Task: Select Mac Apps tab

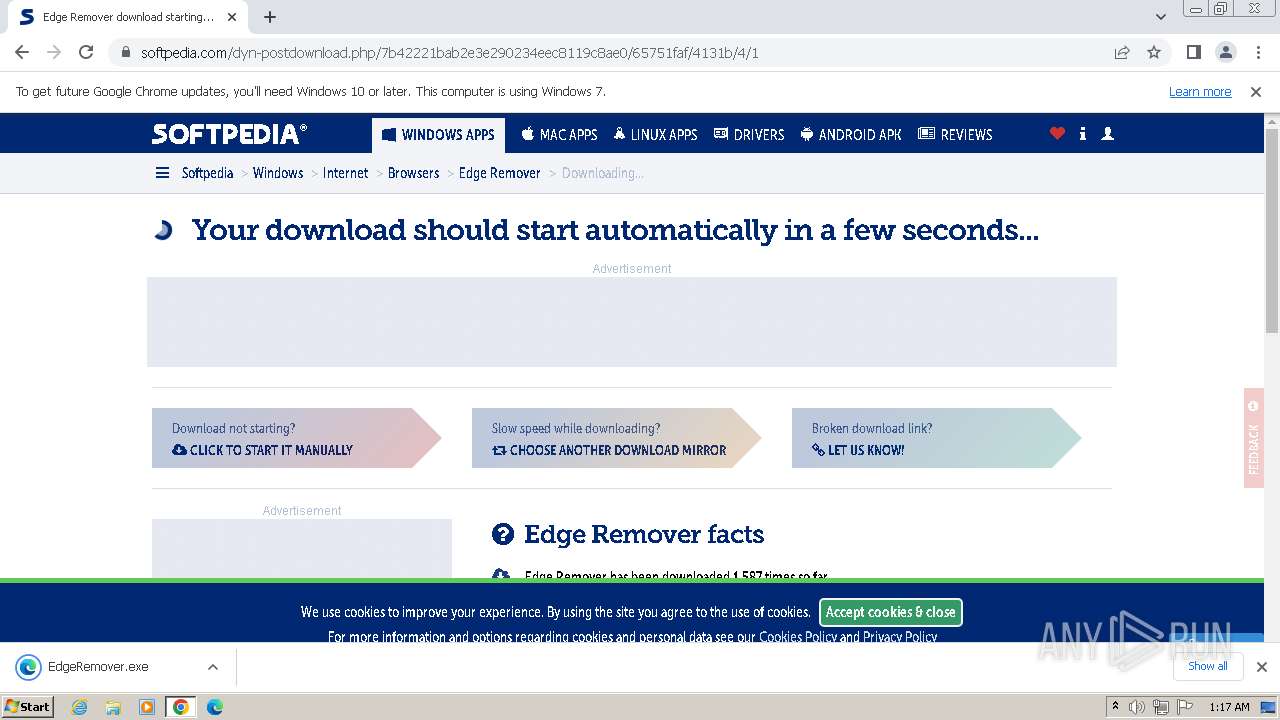Action: [559, 134]
